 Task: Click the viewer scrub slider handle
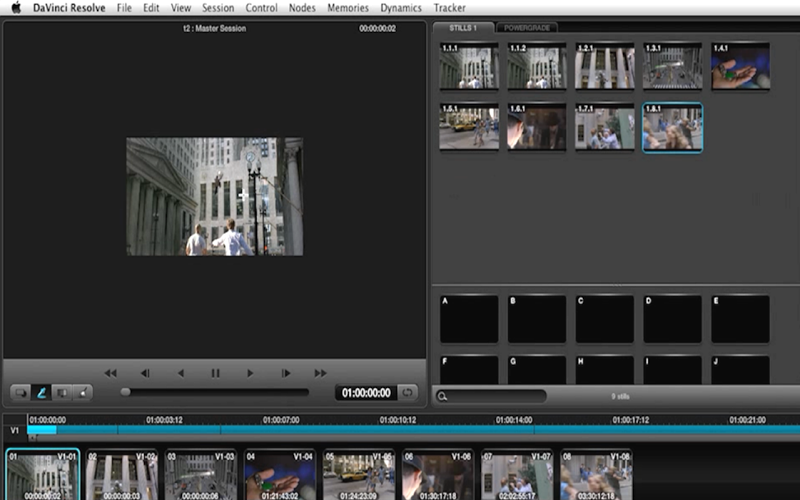125,392
